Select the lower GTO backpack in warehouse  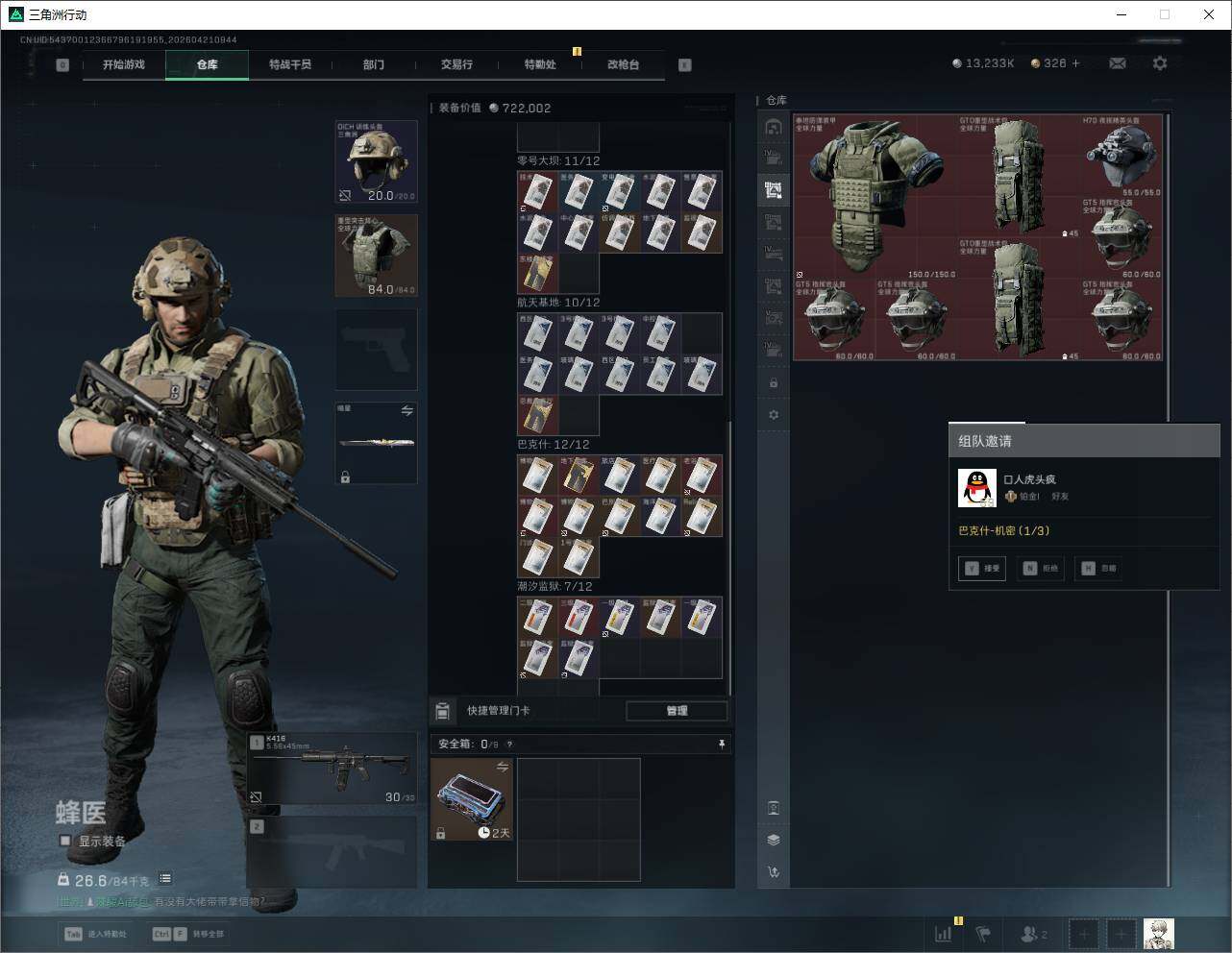(x=1019, y=300)
